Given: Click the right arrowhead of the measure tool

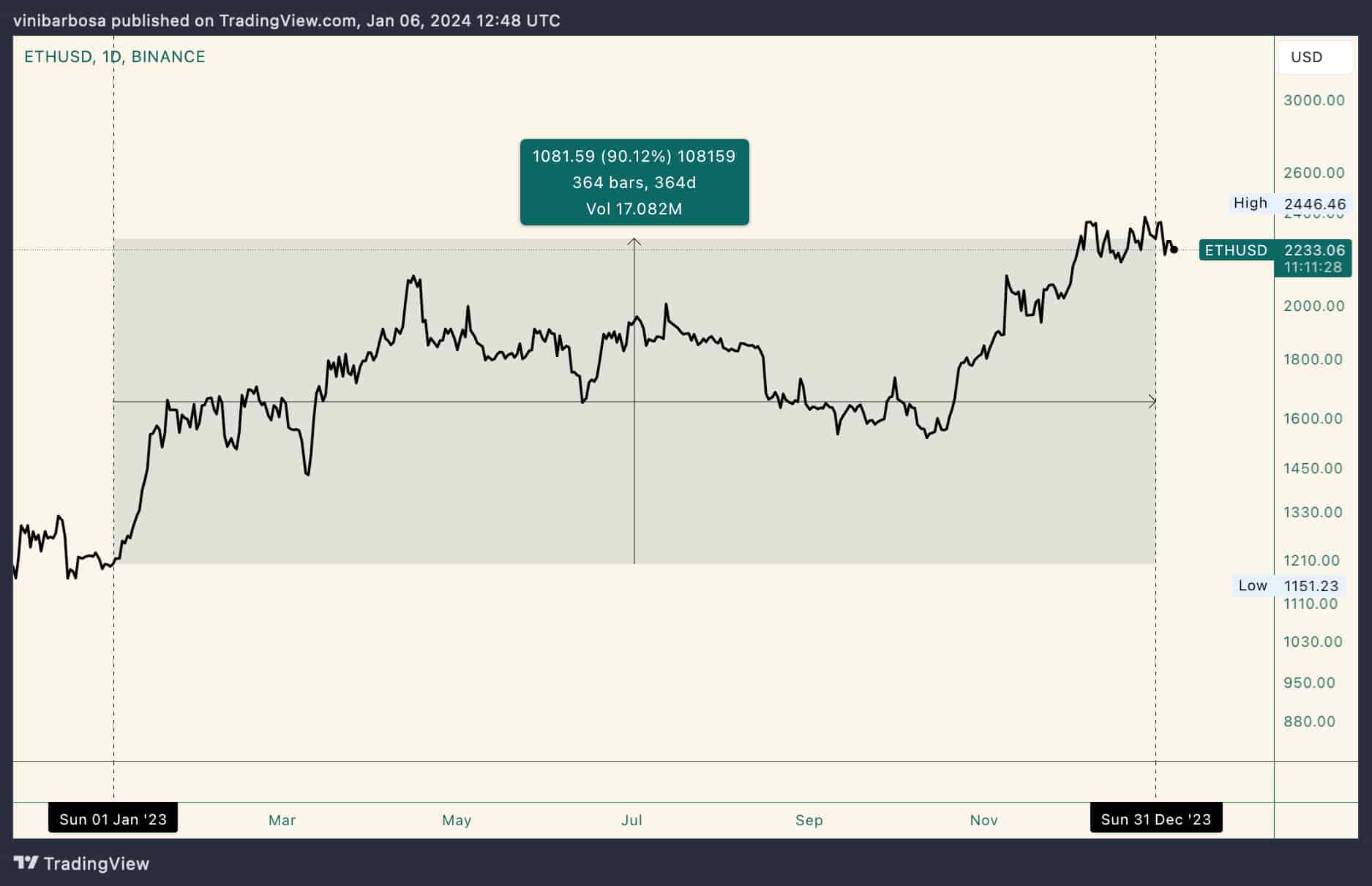Looking at the screenshot, I should click(1152, 402).
